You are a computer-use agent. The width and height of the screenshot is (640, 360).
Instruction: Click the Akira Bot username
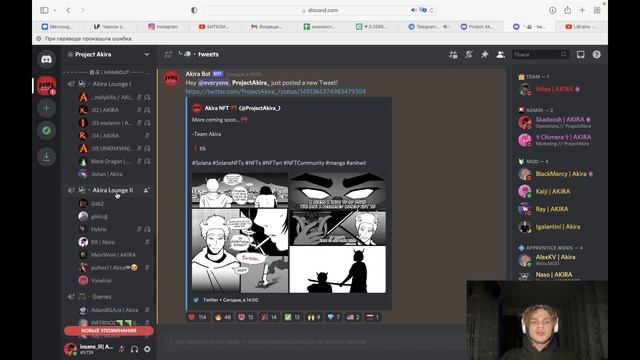point(198,74)
